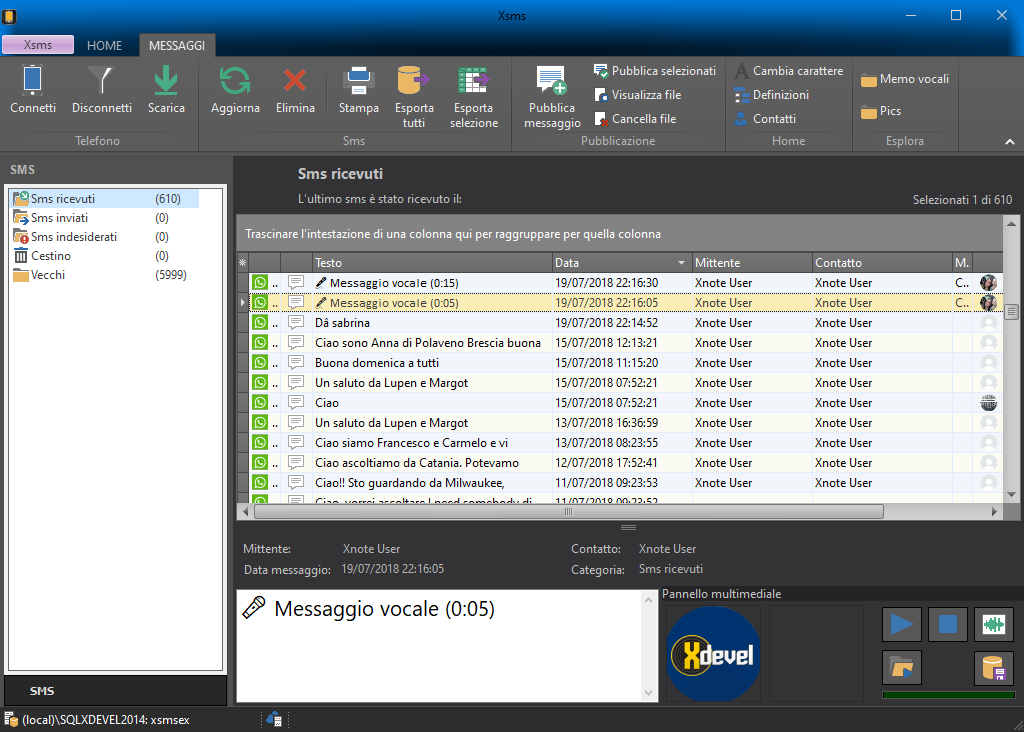Click Pubblica selezionati
The image size is (1024, 732).
(x=655, y=71)
